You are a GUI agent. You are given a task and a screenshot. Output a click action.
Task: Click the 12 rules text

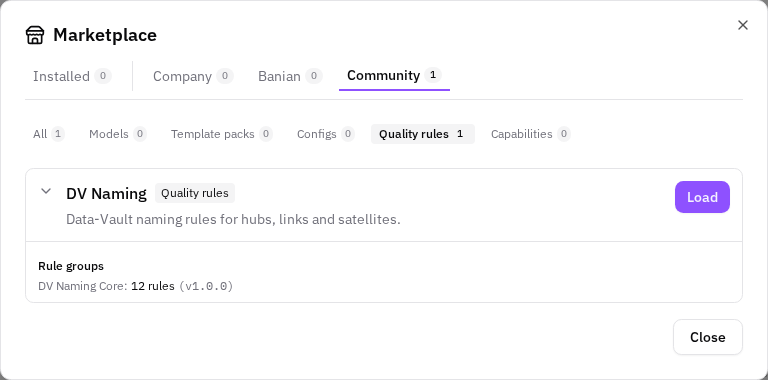[153, 286]
